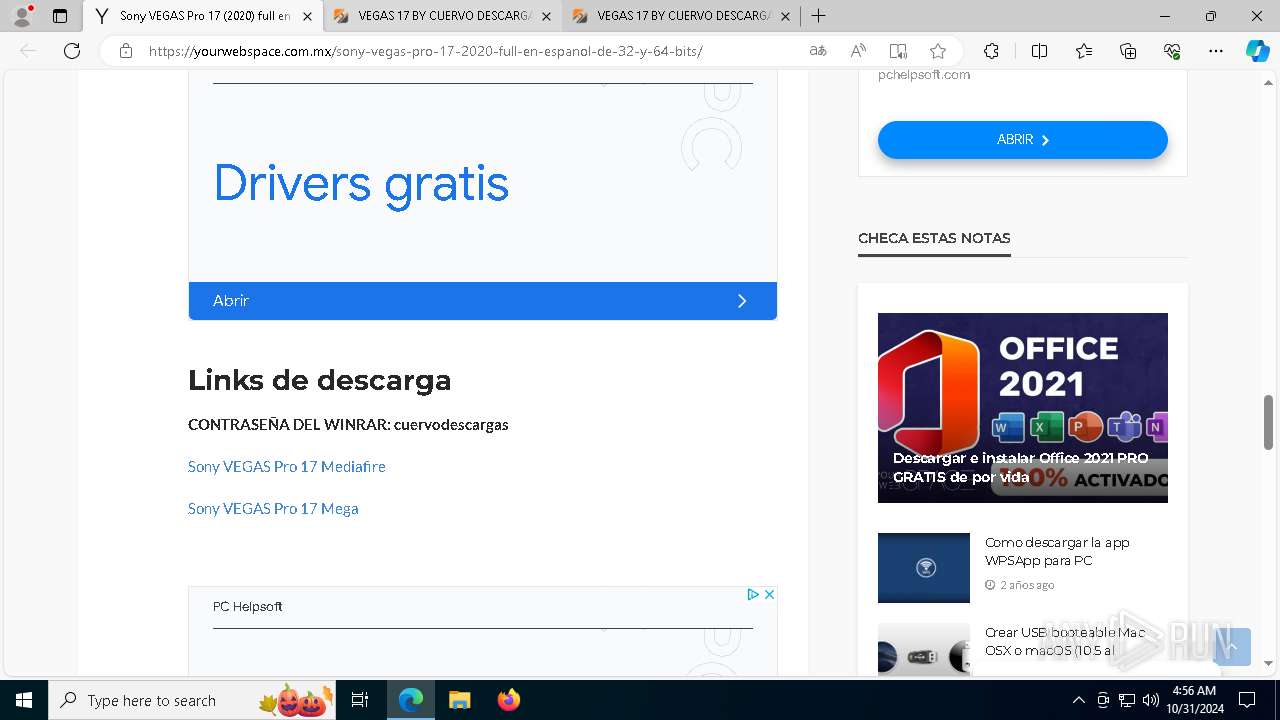This screenshot has height=720, width=1280.
Task: Open File Explorer from taskbar
Action: [459, 700]
